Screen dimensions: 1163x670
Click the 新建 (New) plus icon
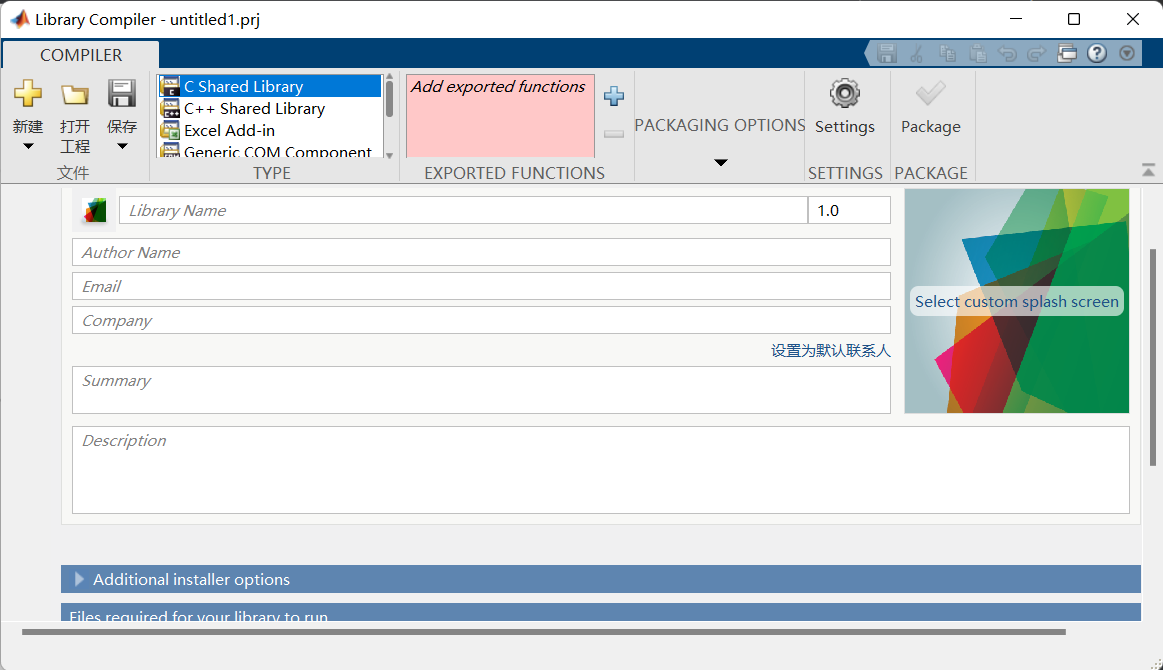tap(28, 95)
